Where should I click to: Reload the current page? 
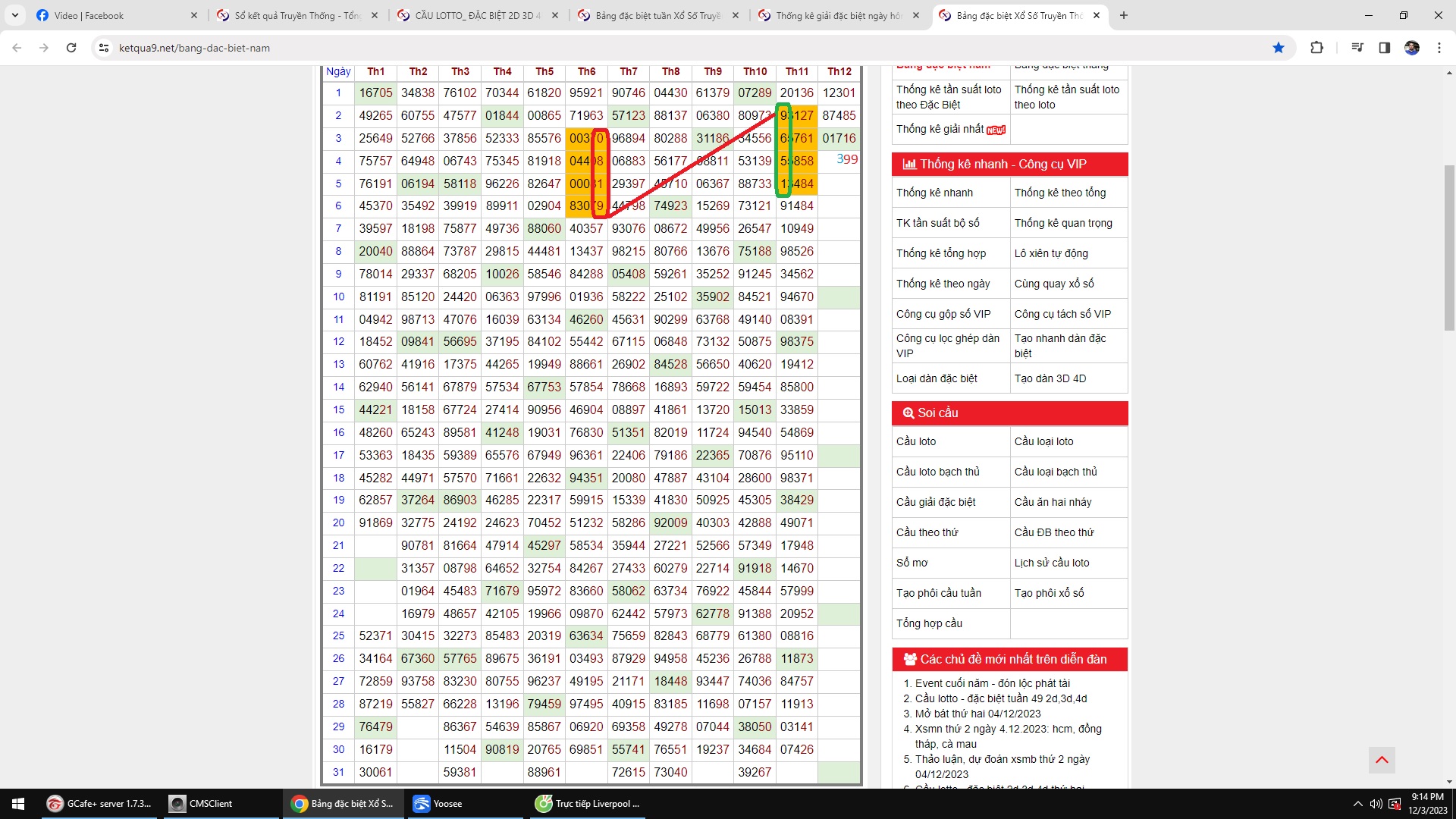pos(71,48)
